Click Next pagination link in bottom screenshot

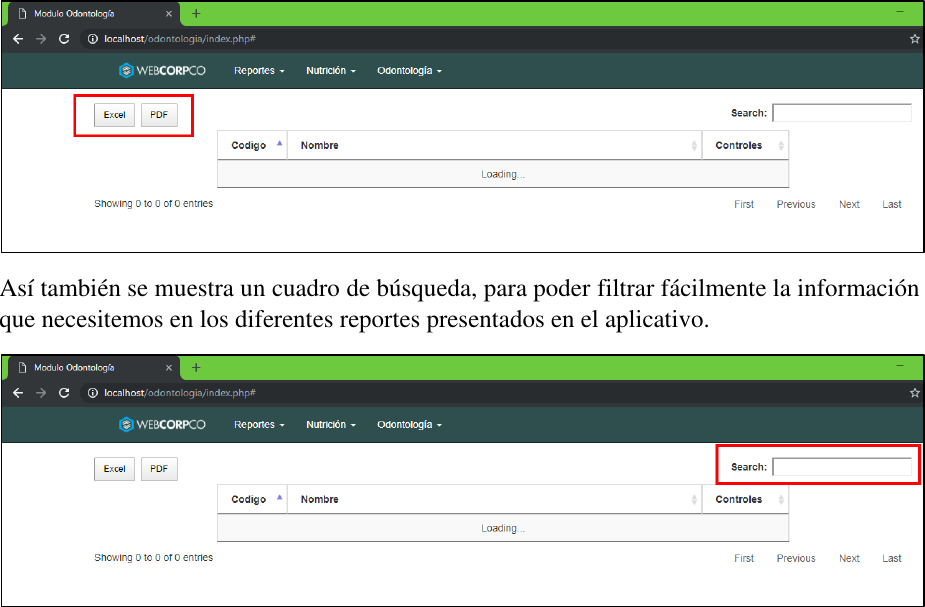point(849,558)
